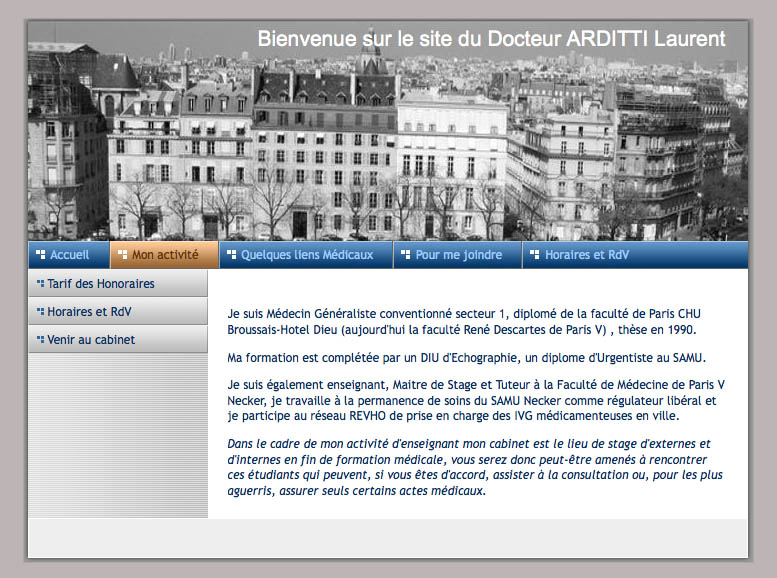This screenshot has height=578, width=777.
Task: Open the Quelques liens Médicaux menu text
Action: (307, 255)
